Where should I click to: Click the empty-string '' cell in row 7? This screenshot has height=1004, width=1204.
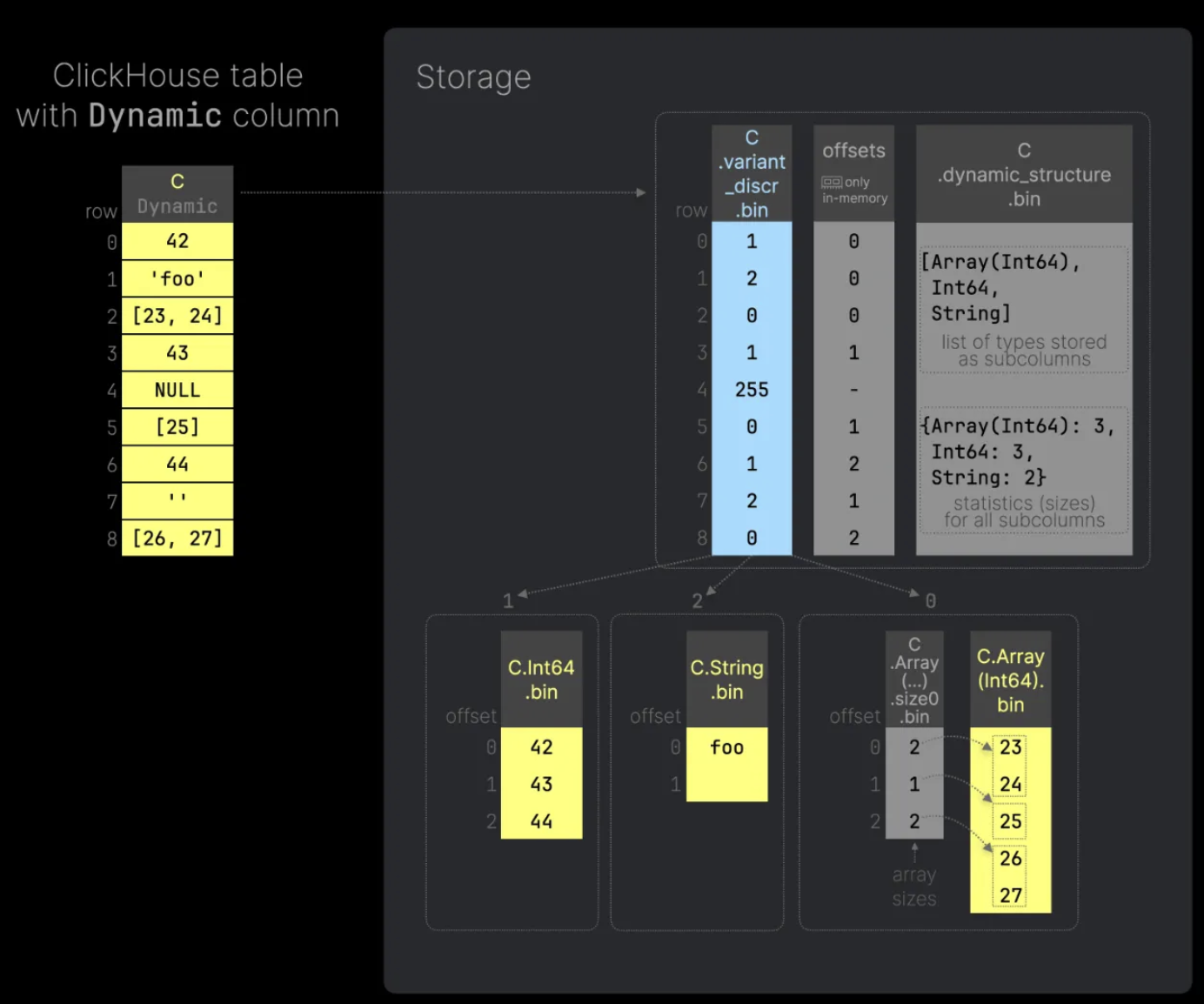click(x=177, y=501)
